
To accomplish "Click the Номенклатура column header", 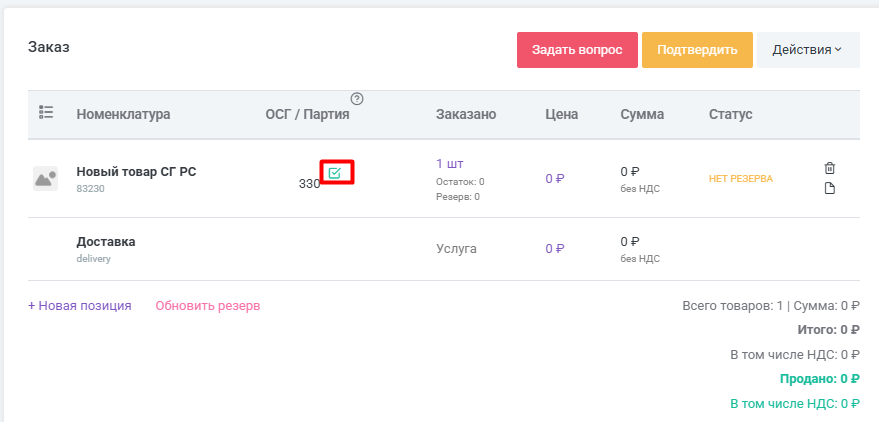I will pos(123,114).
